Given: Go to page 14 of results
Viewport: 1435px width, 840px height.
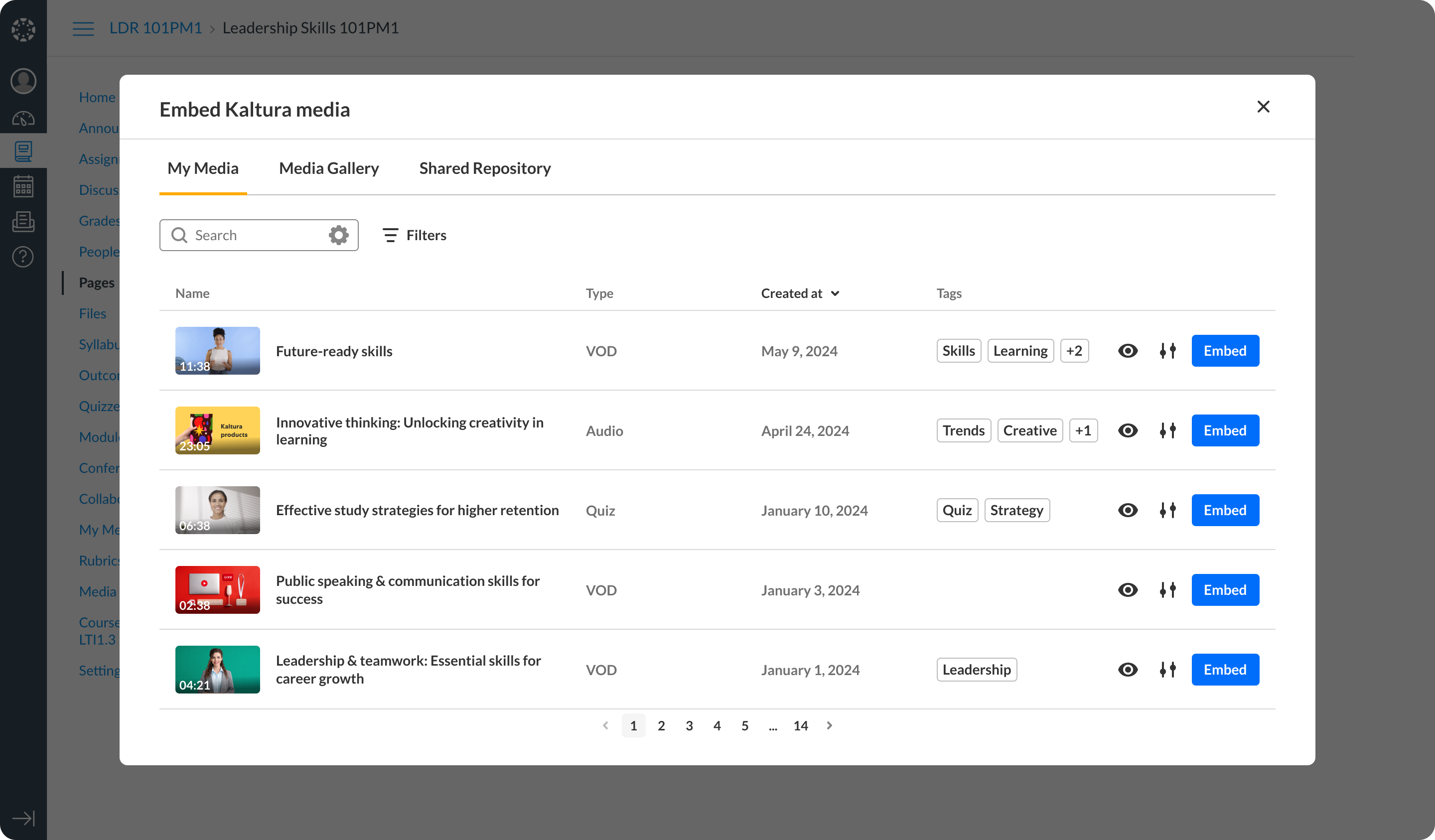Looking at the screenshot, I should tap(800, 725).
